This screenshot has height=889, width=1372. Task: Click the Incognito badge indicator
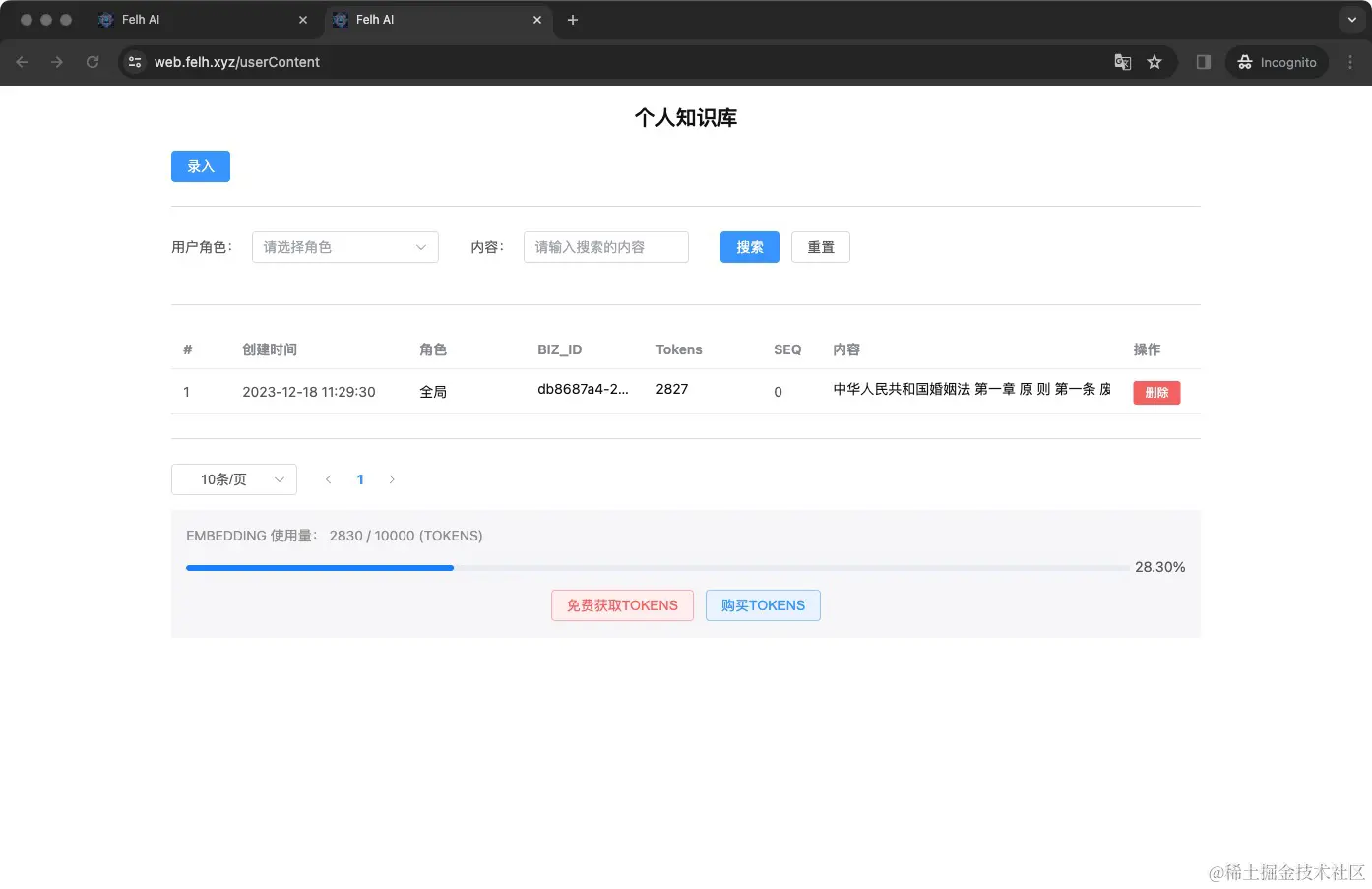1277,61
